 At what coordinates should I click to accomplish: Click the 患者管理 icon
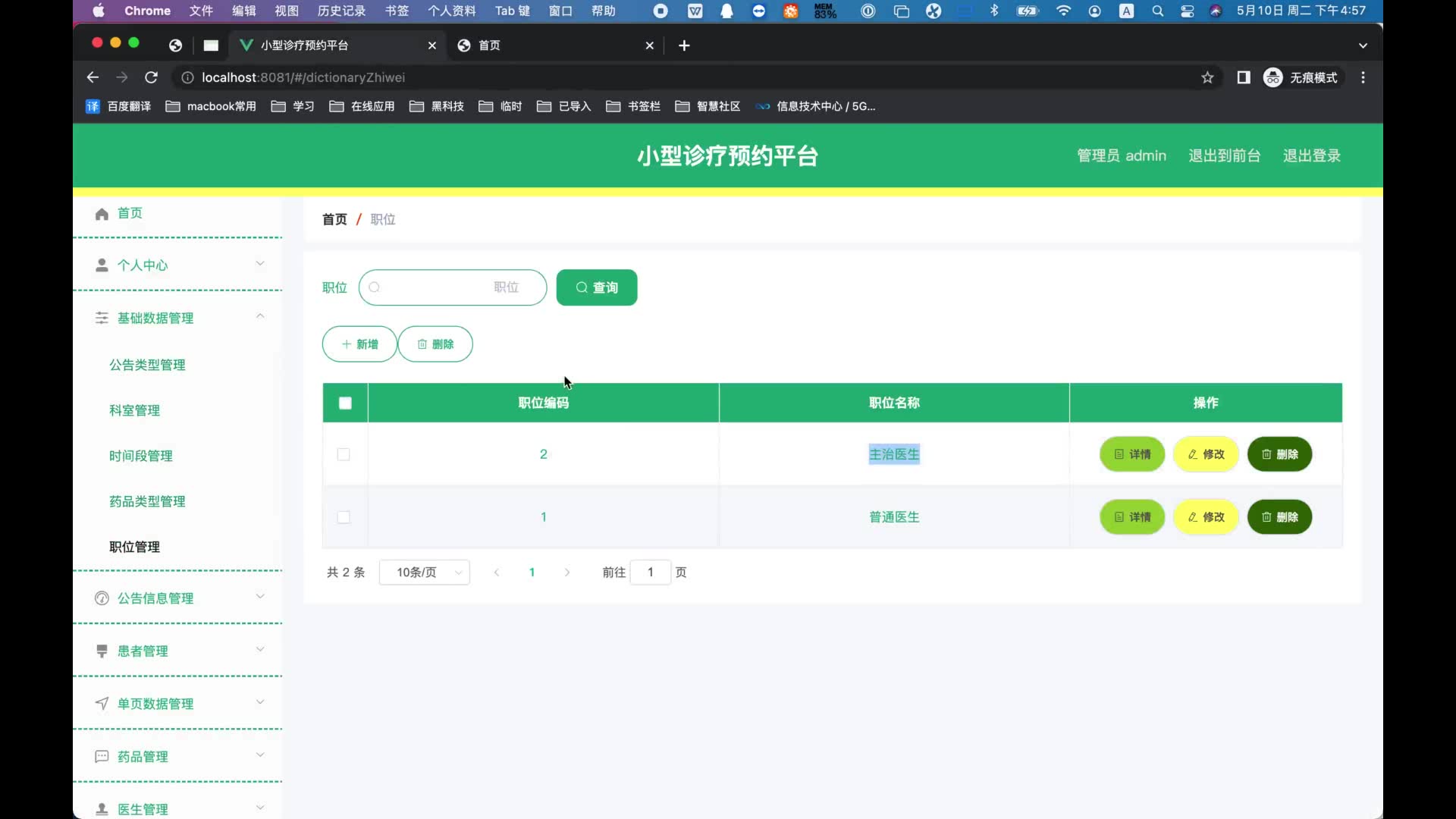pyautogui.click(x=102, y=651)
